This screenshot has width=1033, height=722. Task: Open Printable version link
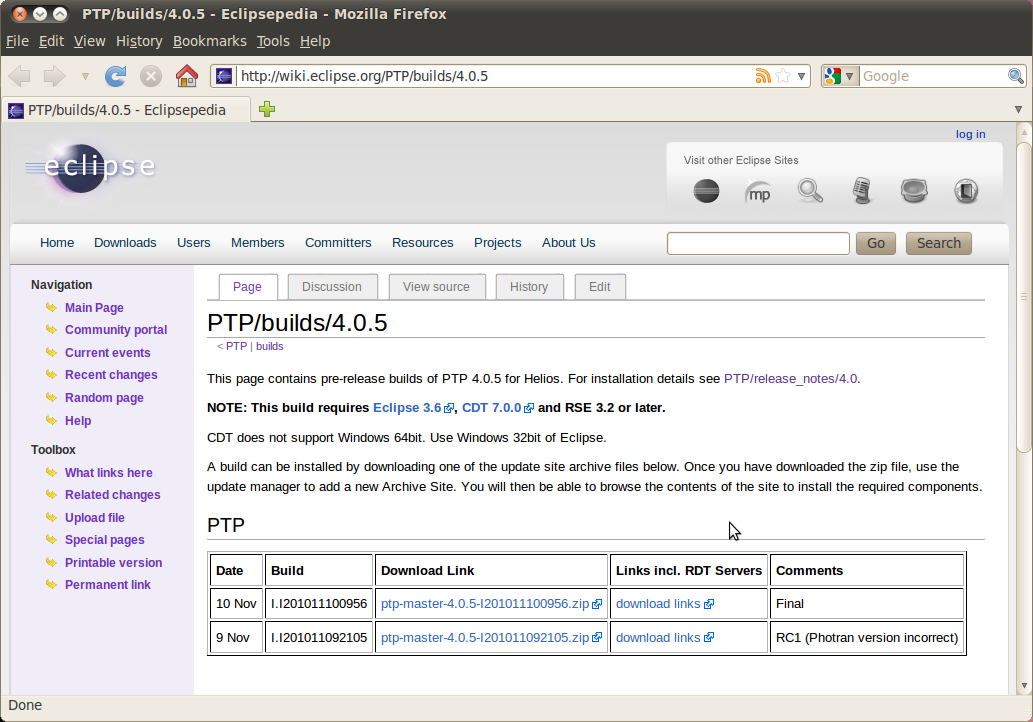(x=113, y=563)
